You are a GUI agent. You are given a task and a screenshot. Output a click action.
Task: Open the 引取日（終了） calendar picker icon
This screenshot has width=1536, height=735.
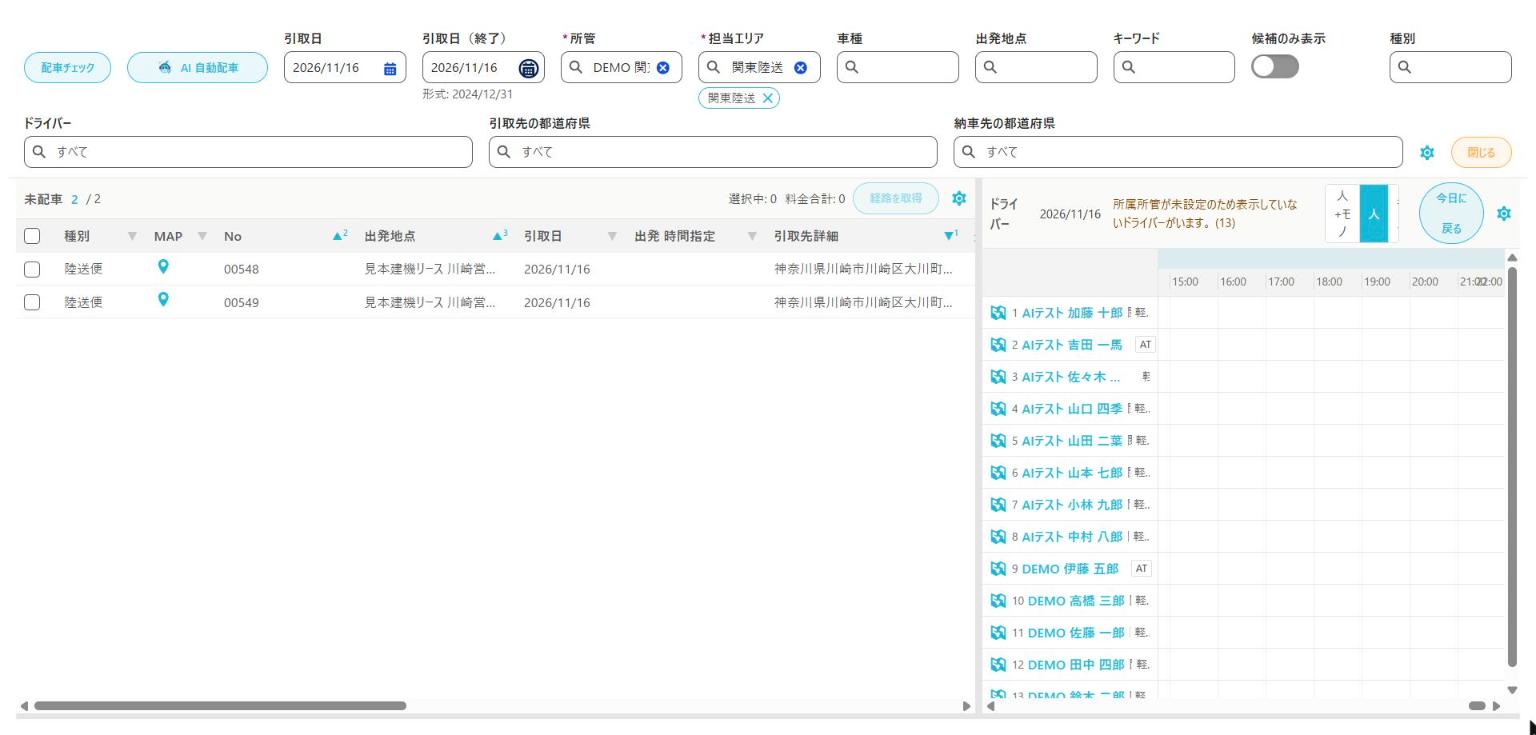(528, 68)
